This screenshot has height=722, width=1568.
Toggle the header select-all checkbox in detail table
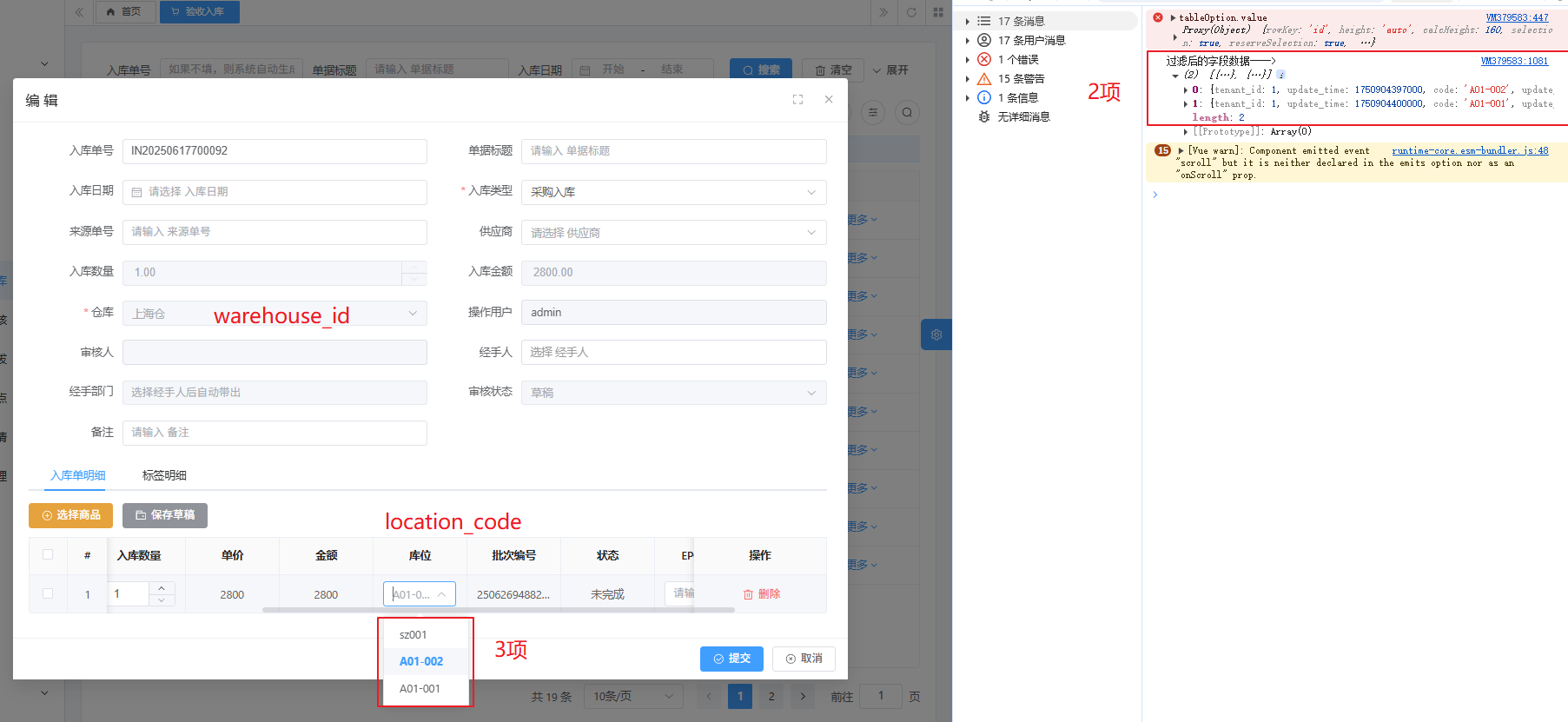tap(48, 554)
